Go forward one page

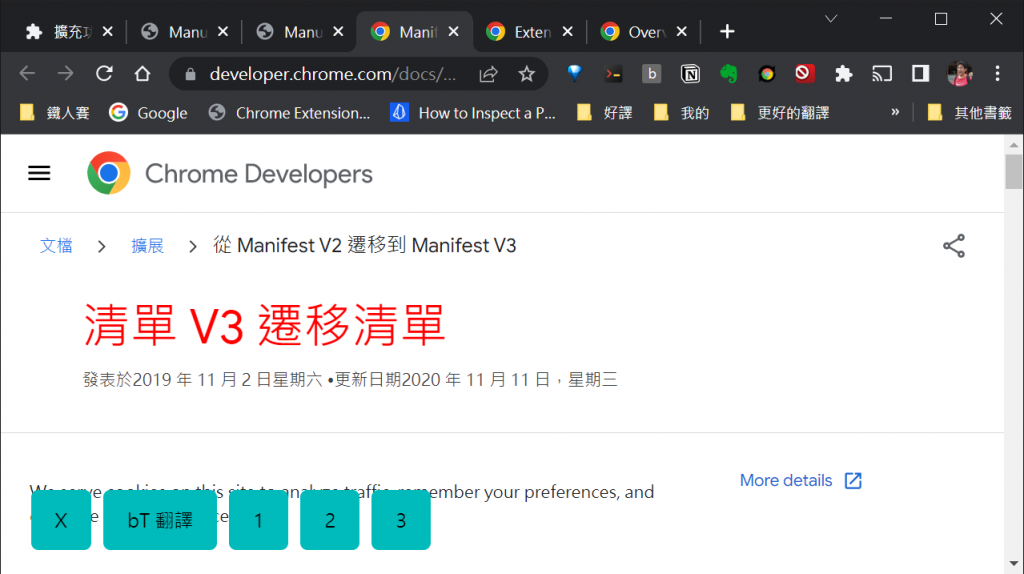pos(65,74)
